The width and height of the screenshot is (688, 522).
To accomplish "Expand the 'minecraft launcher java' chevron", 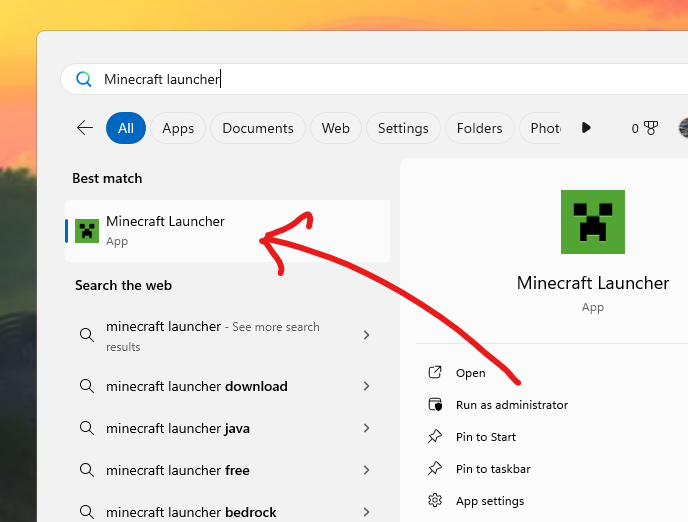I will tap(367, 428).
